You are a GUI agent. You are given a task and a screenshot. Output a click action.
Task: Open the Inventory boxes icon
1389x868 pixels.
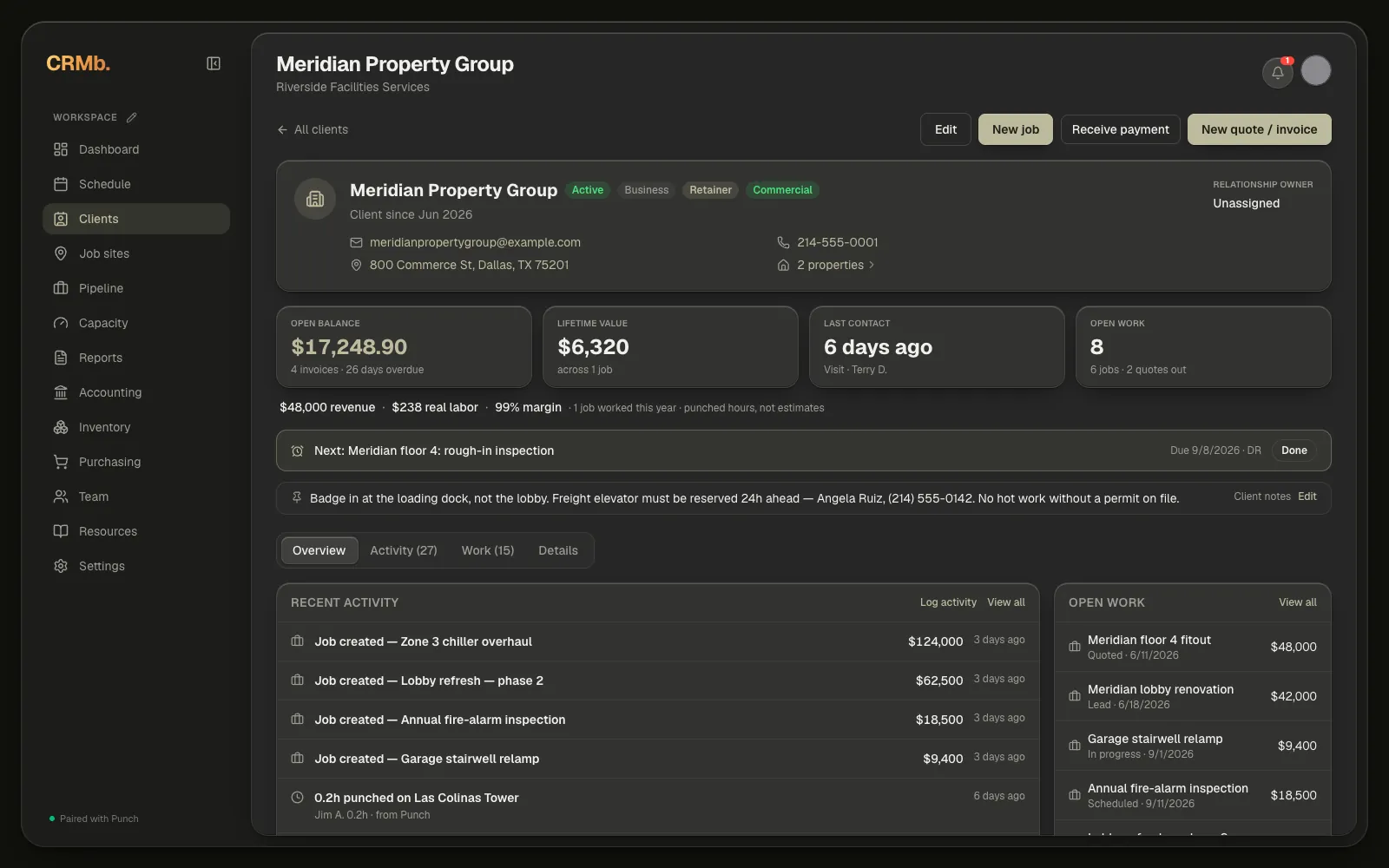(x=61, y=427)
